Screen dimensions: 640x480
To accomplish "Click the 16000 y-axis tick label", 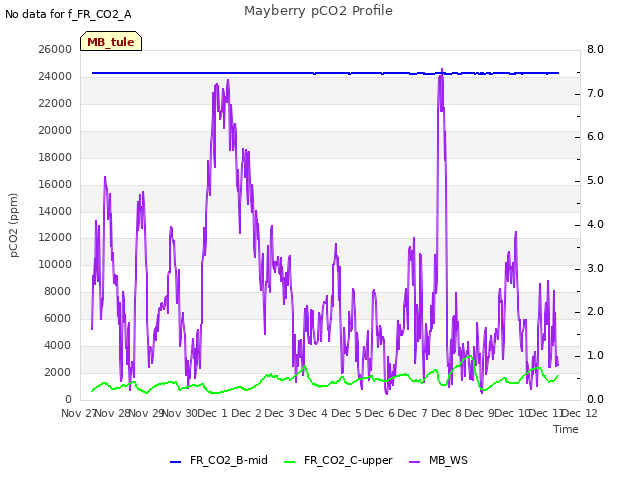I will tap(55, 184).
